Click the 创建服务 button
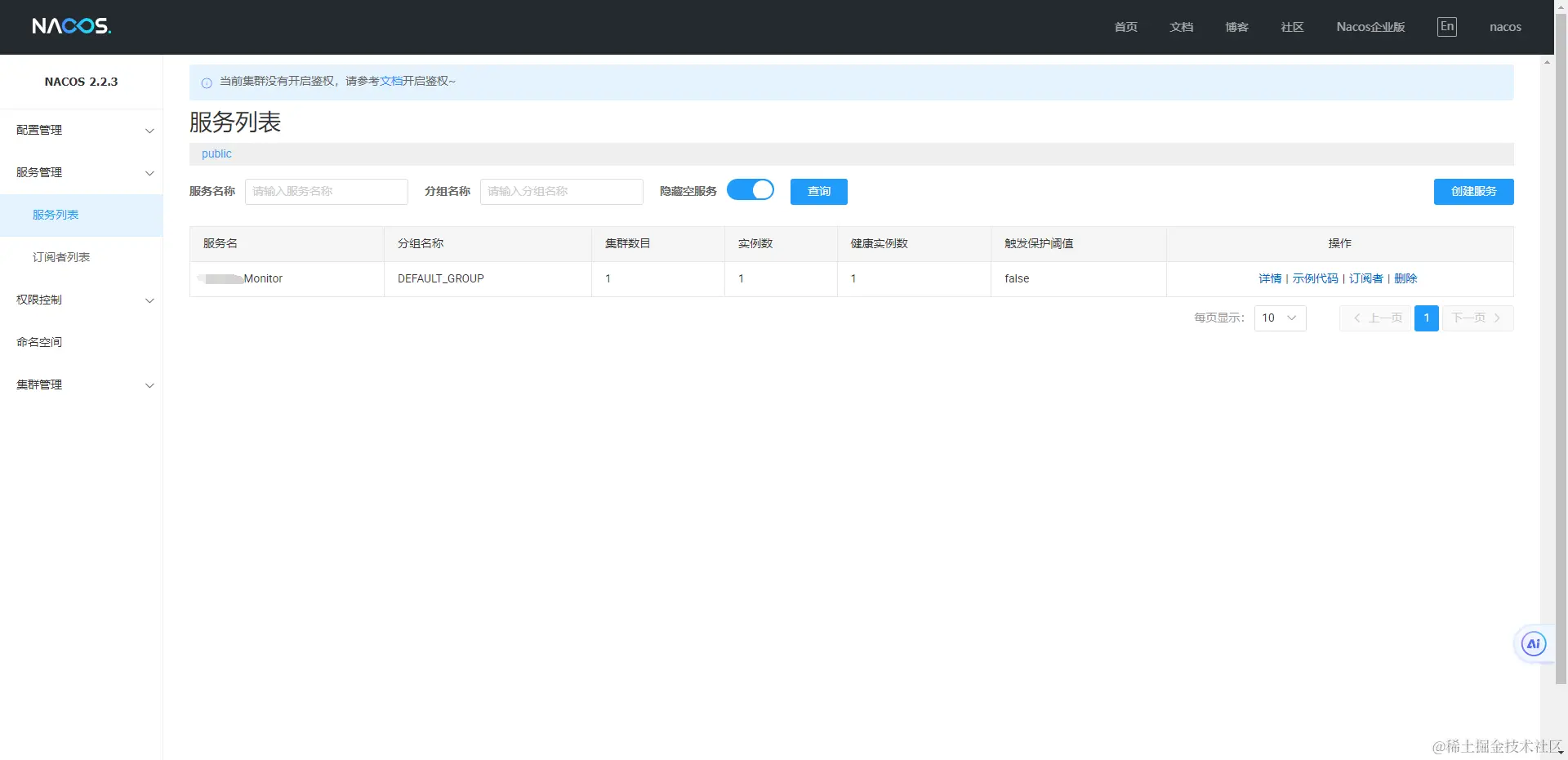 point(1473,191)
